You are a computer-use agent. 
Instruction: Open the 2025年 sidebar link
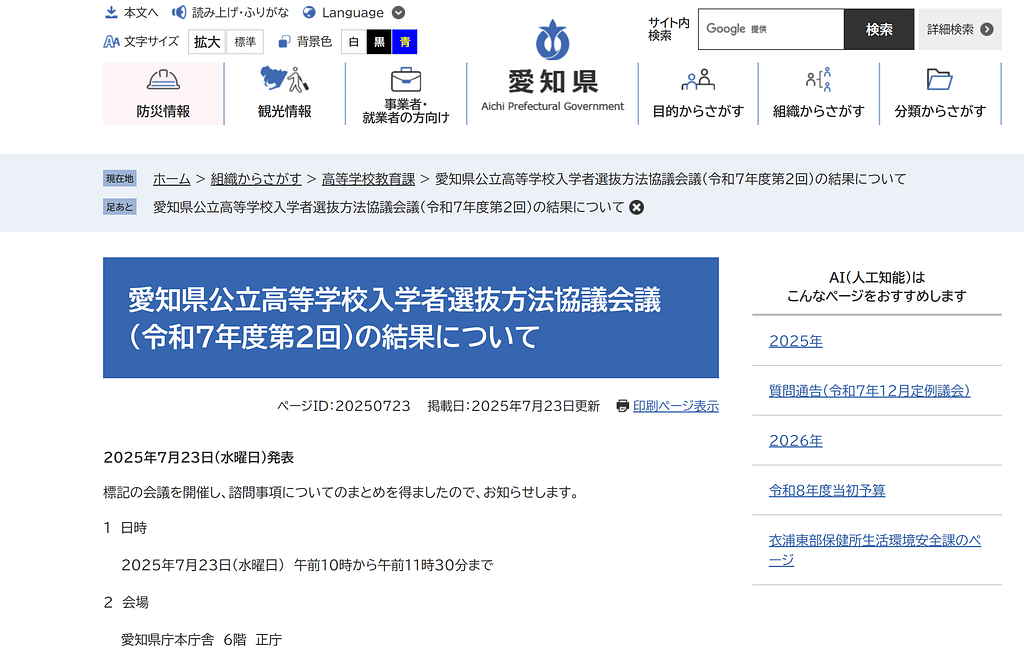pos(795,340)
